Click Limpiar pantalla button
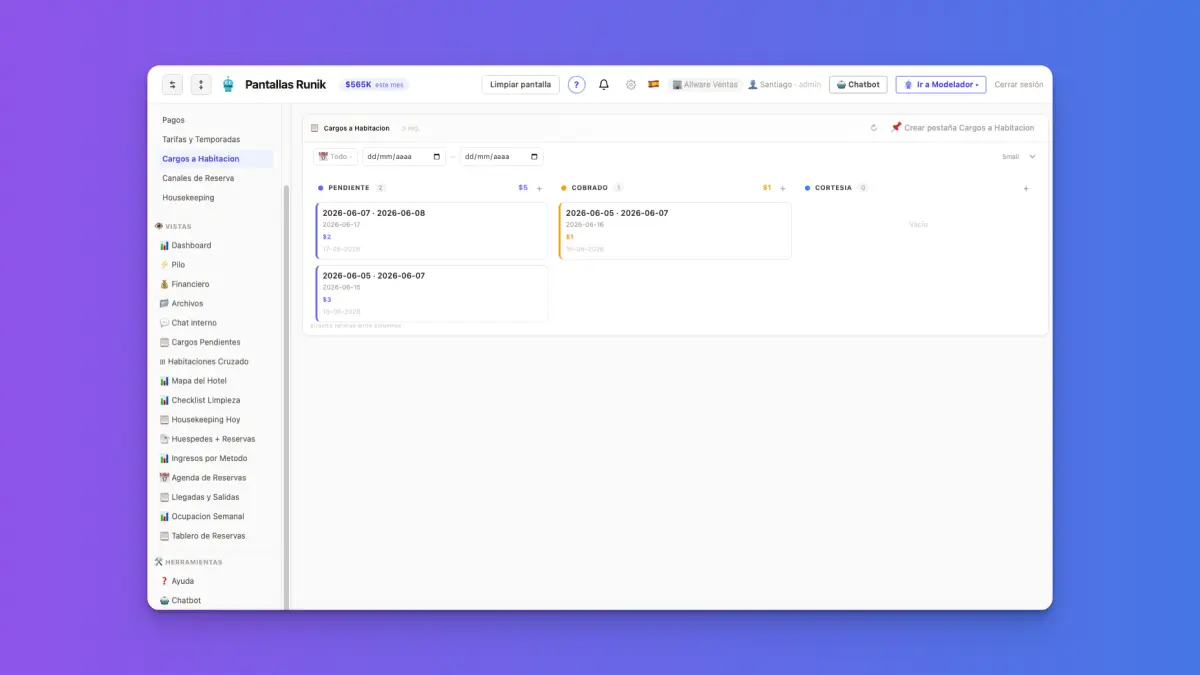 click(x=520, y=85)
